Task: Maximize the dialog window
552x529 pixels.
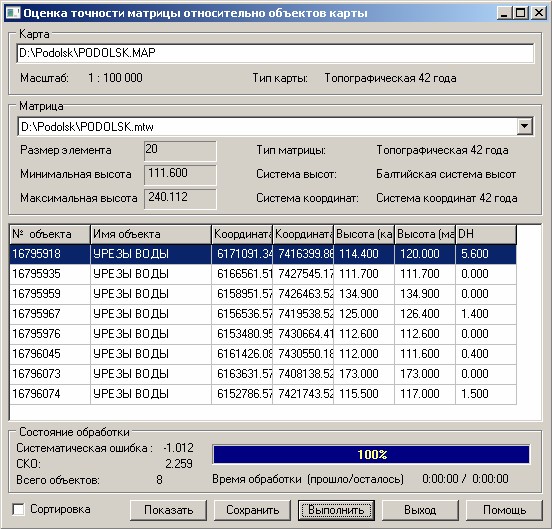Action: point(521,13)
